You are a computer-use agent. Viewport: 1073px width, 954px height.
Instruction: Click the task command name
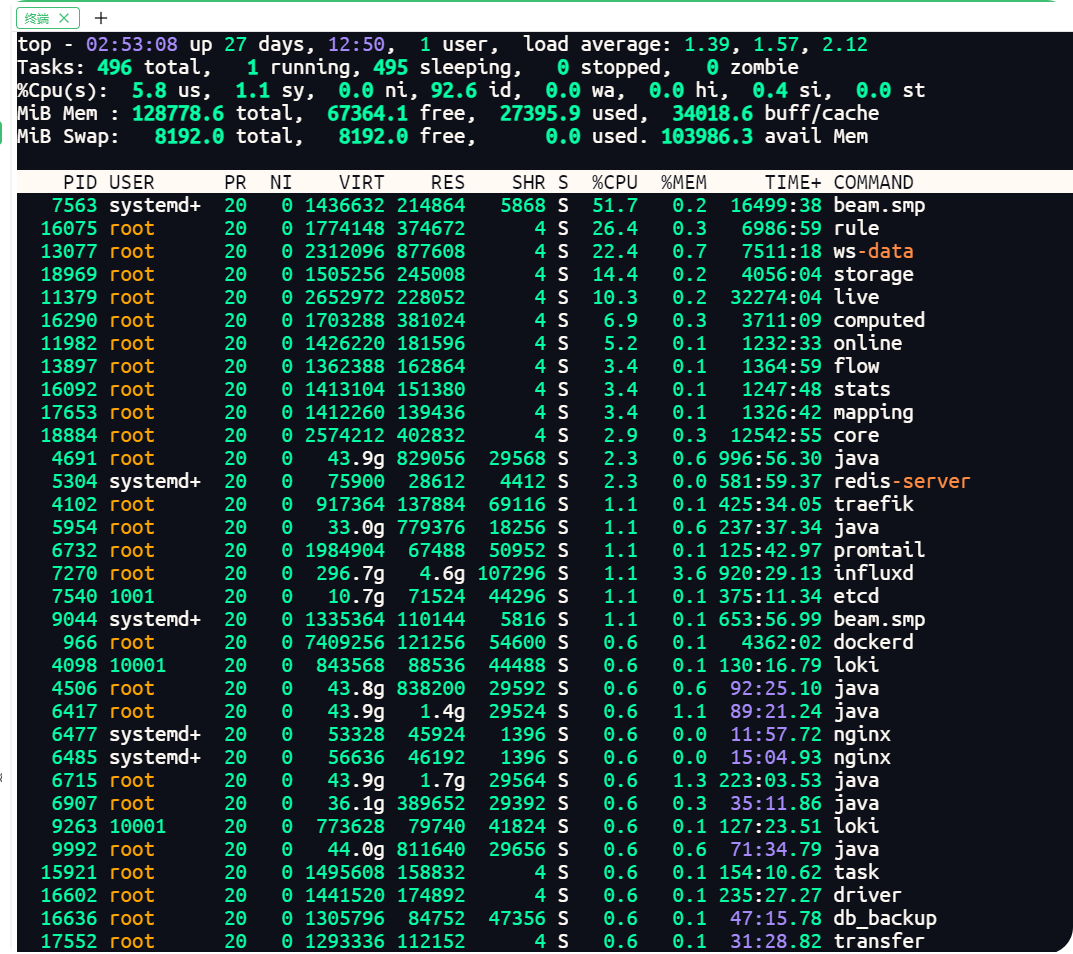[856, 872]
